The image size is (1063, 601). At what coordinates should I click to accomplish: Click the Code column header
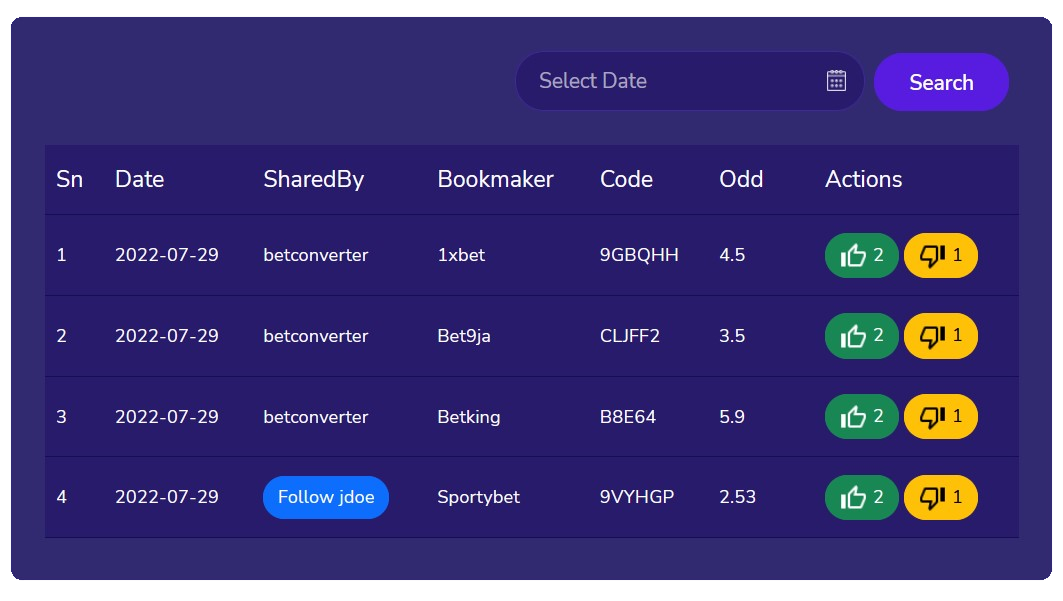pos(626,179)
